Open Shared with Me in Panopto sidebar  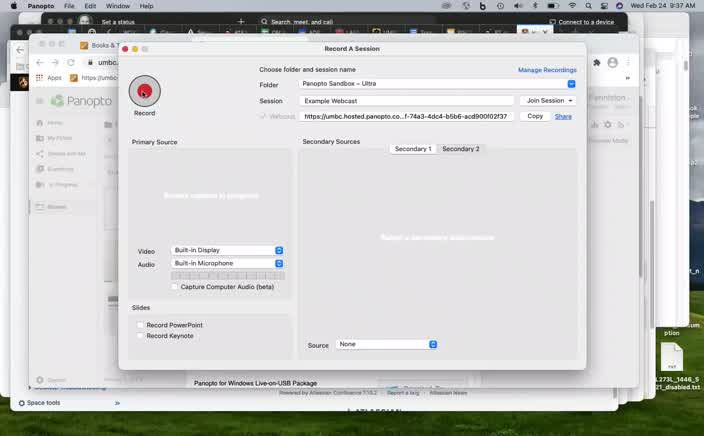(61, 154)
